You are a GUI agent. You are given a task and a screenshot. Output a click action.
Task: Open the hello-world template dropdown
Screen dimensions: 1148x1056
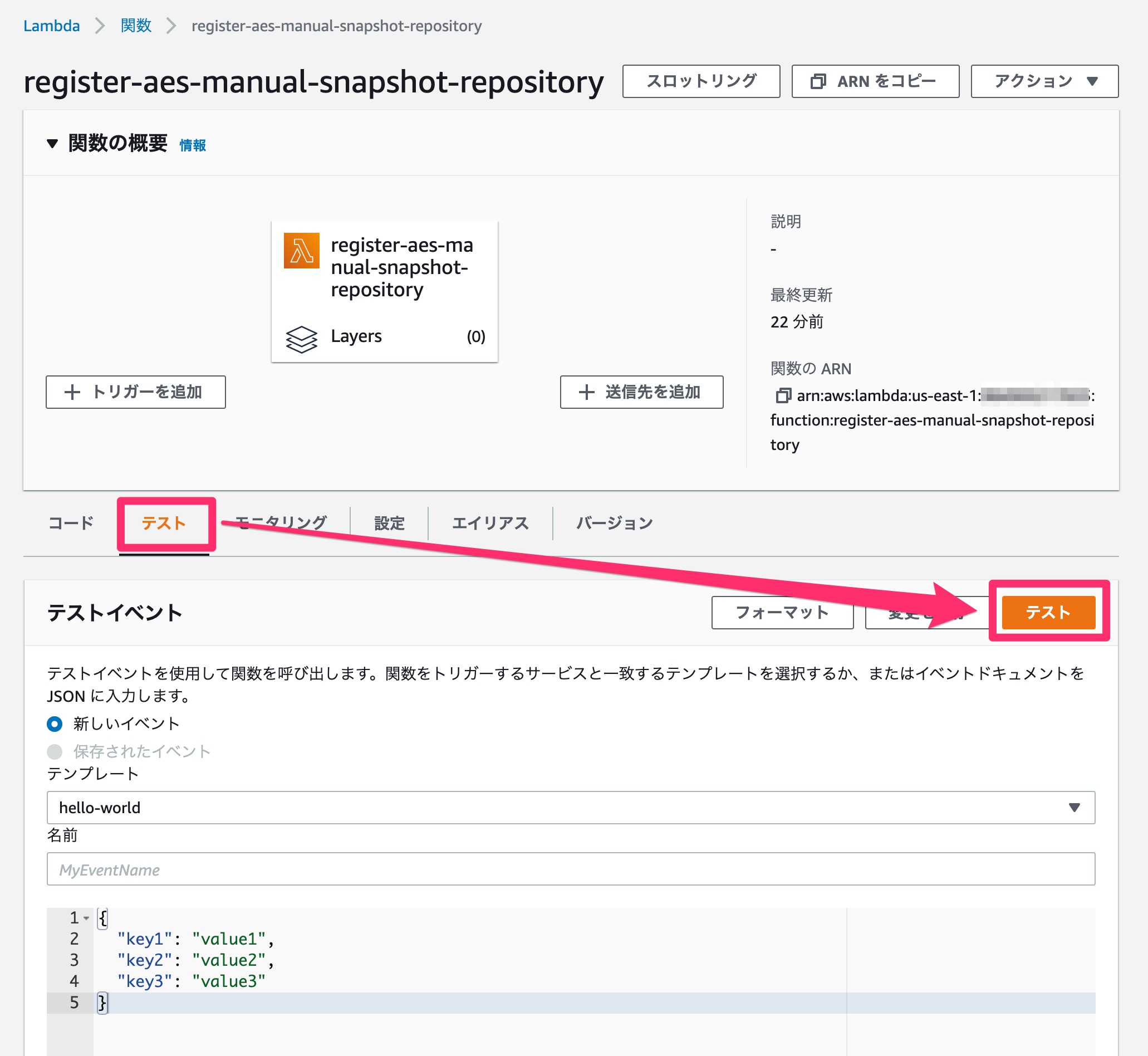point(571,808)
